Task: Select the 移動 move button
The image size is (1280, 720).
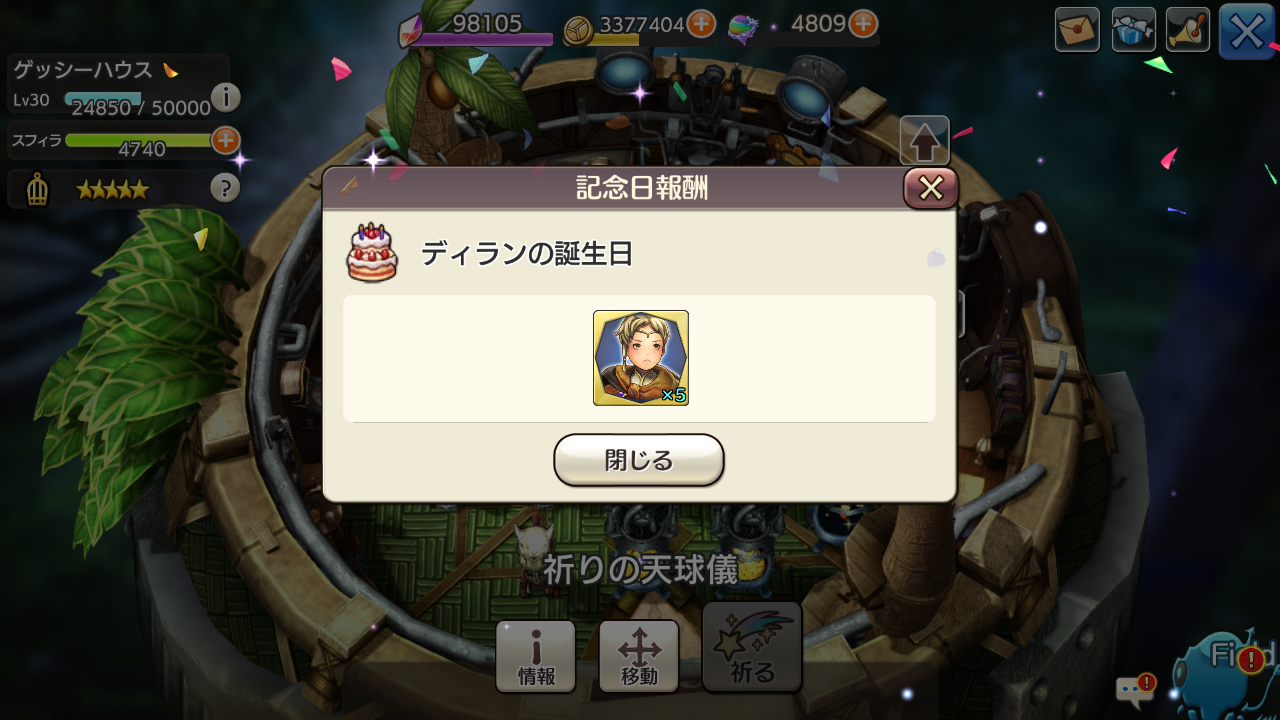Action: tap(639, 656)
